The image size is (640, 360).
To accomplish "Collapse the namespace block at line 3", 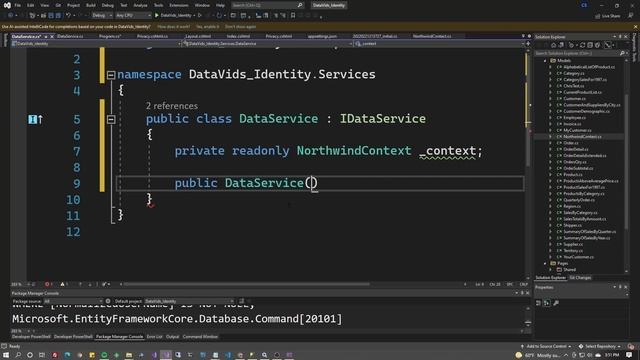I will pos(111,75).
